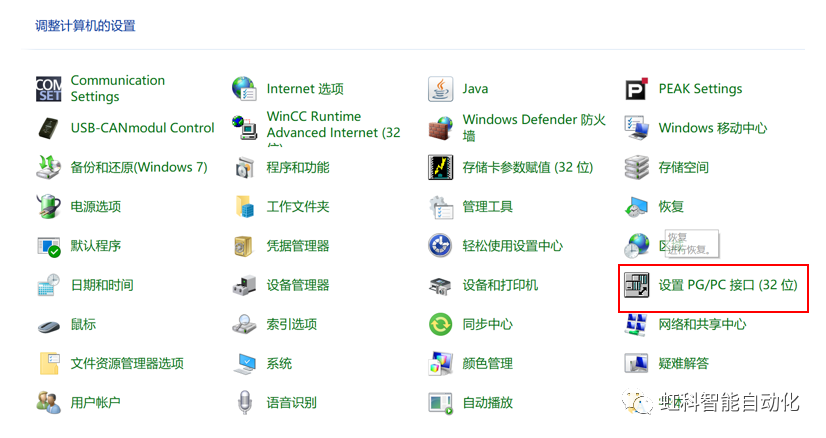The height and width of the screenshot is (438, 826).
Task: Click the 程序和功能 link
Action: pos(298,168)
